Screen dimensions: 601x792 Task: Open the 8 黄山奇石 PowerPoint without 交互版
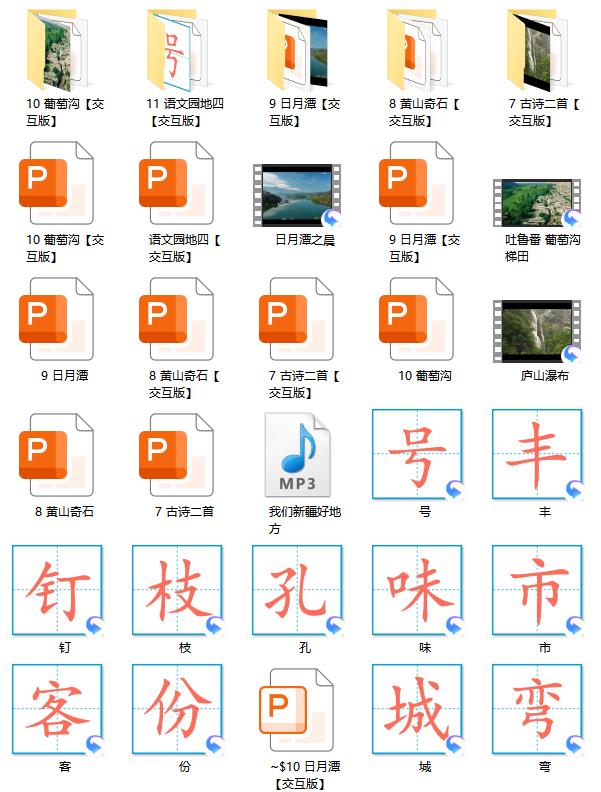pyautogui.click(x=56, y=455)
